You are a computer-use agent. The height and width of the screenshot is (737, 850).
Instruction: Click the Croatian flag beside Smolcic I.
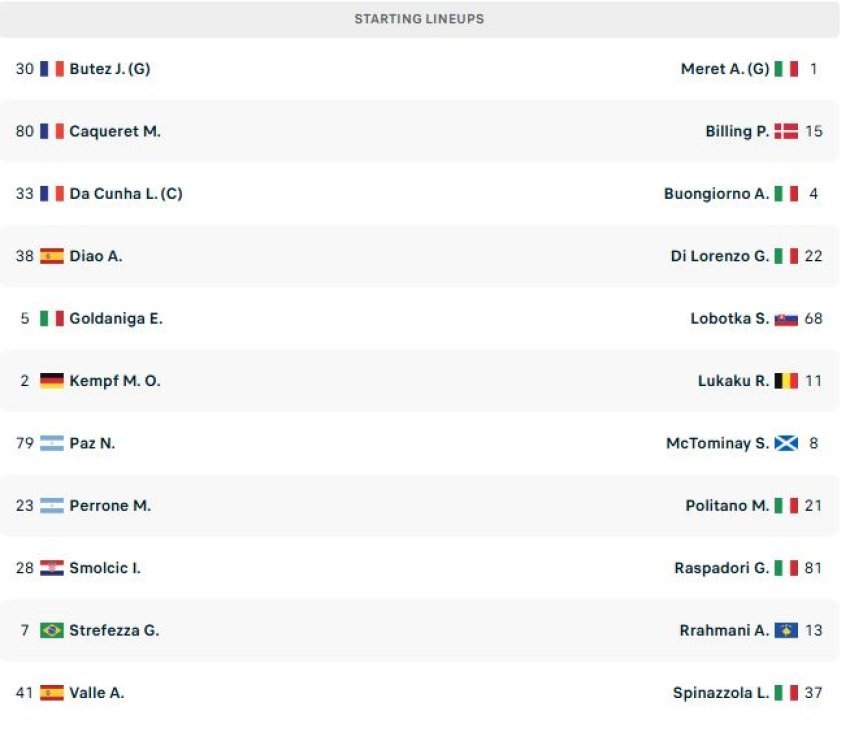(51, 568)
